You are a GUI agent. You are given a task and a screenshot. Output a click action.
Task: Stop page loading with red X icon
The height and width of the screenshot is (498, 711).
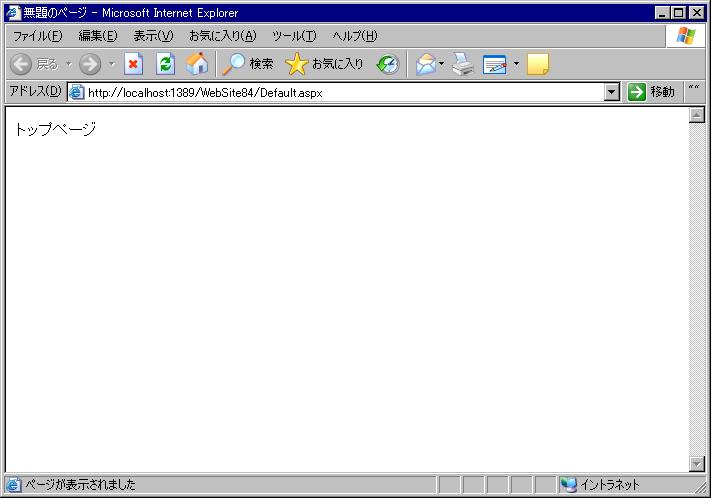coord(133,64)
